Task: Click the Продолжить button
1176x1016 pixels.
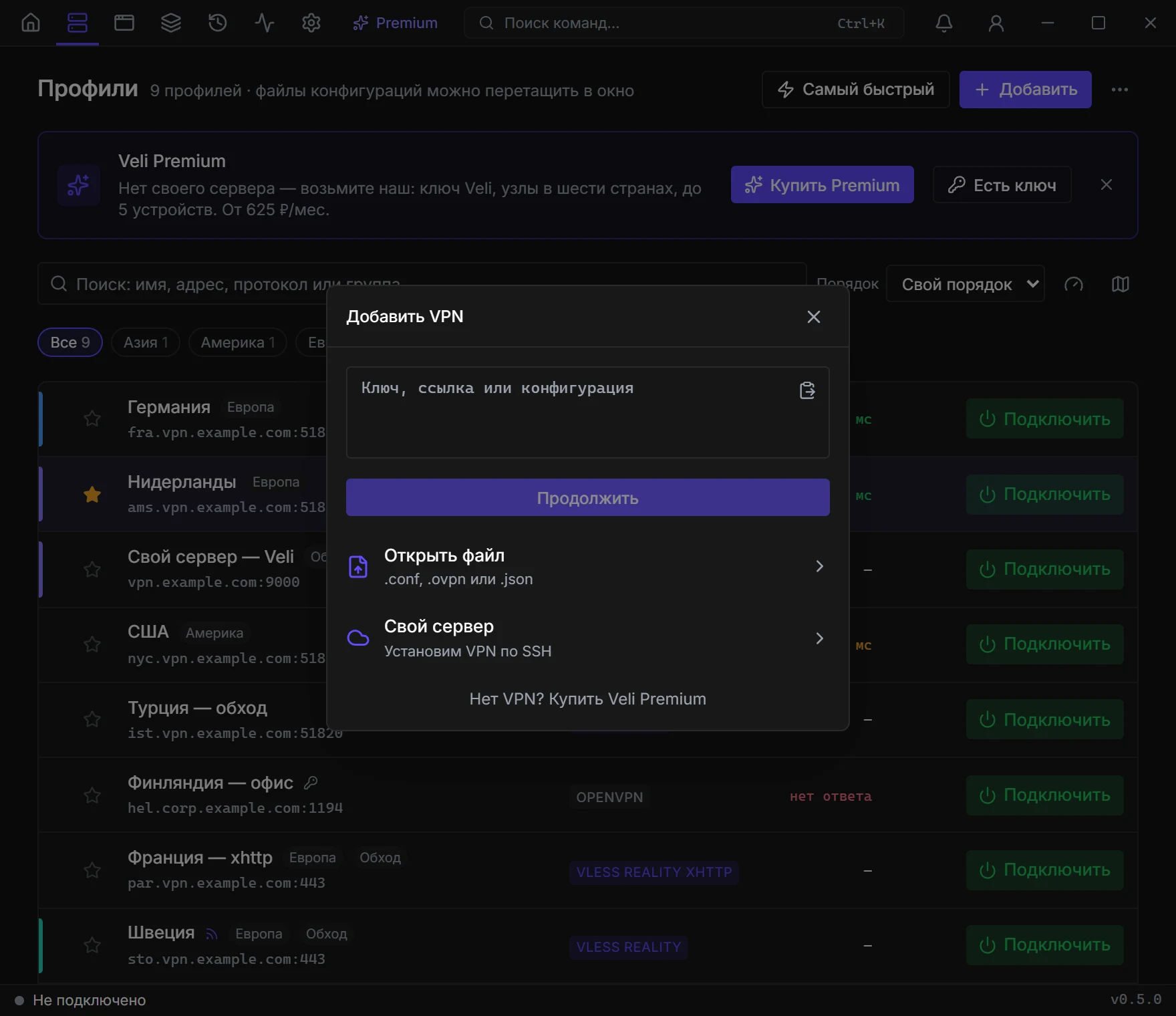Action: coord(588,497)
